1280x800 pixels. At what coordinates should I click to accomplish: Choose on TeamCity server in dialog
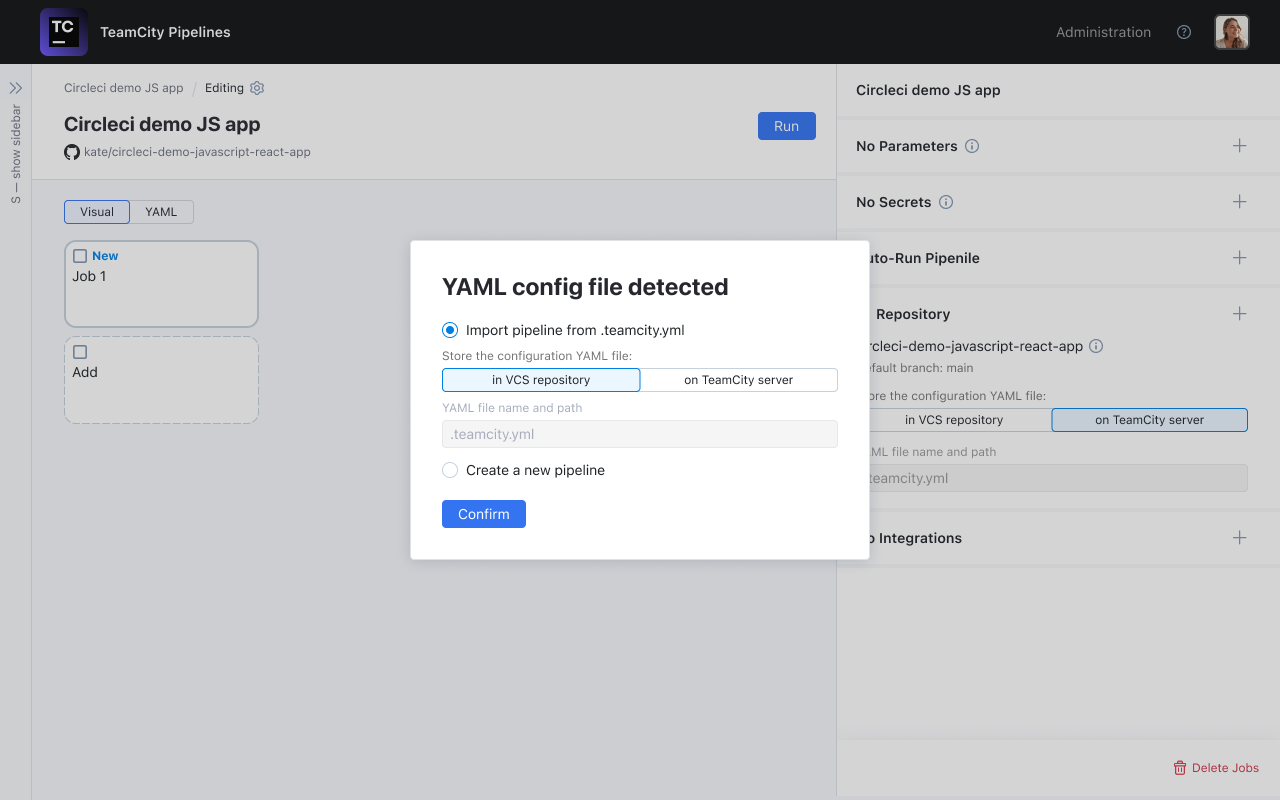[739, 380]
